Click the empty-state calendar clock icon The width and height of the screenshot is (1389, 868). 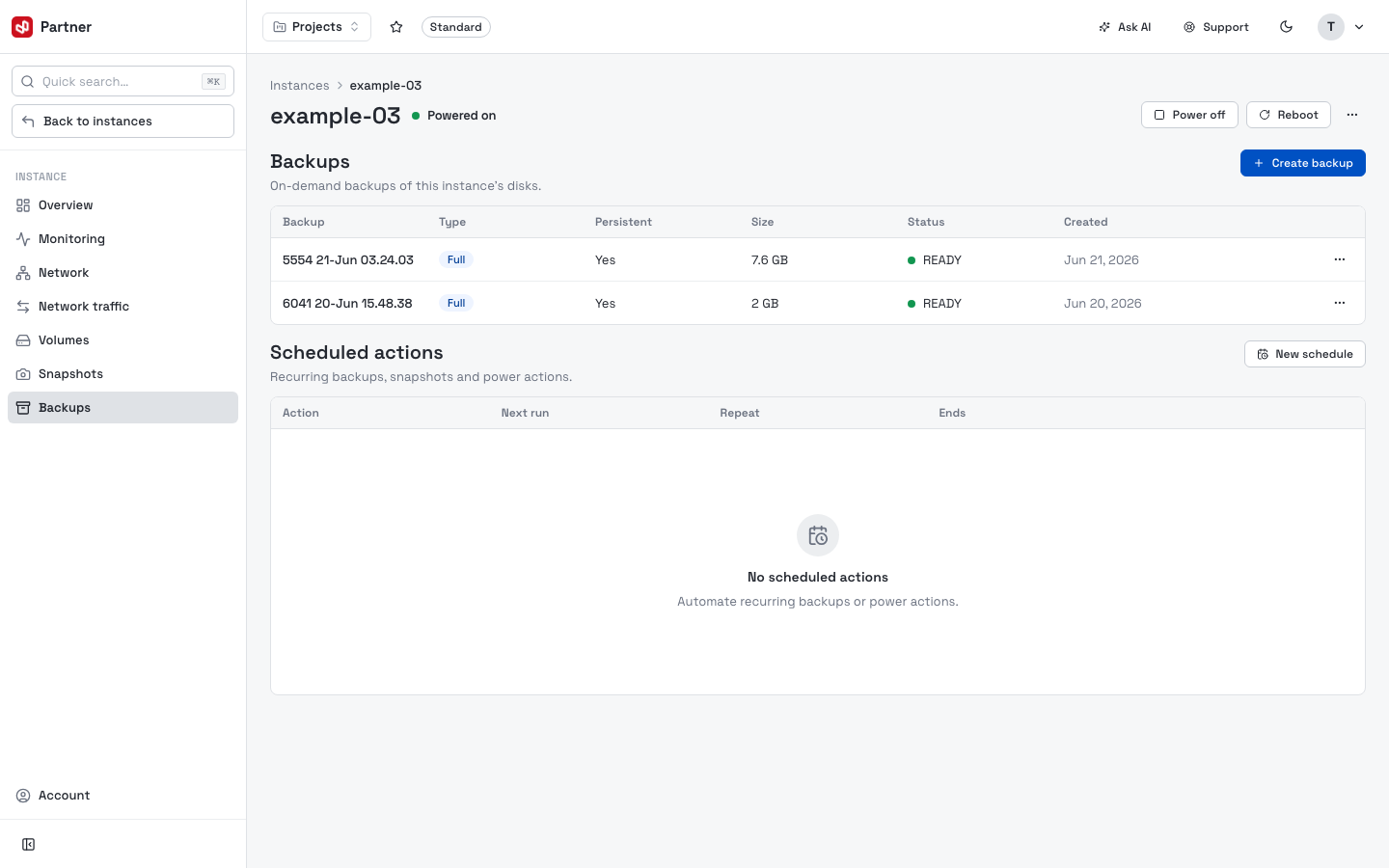[x=818, y=535]
